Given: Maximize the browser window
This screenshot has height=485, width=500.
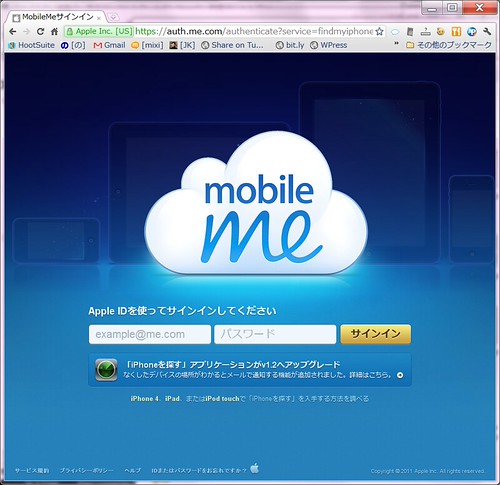Looking at the screenshot, I should 452,8.
